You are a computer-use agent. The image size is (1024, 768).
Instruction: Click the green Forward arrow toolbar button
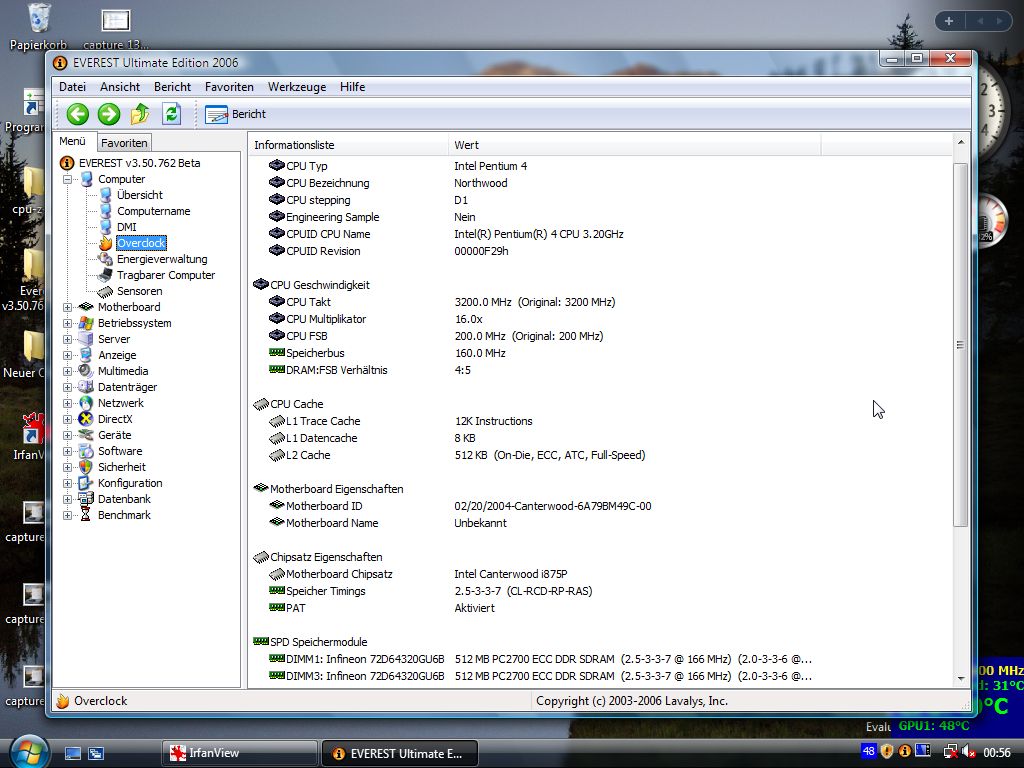(109, 114)
